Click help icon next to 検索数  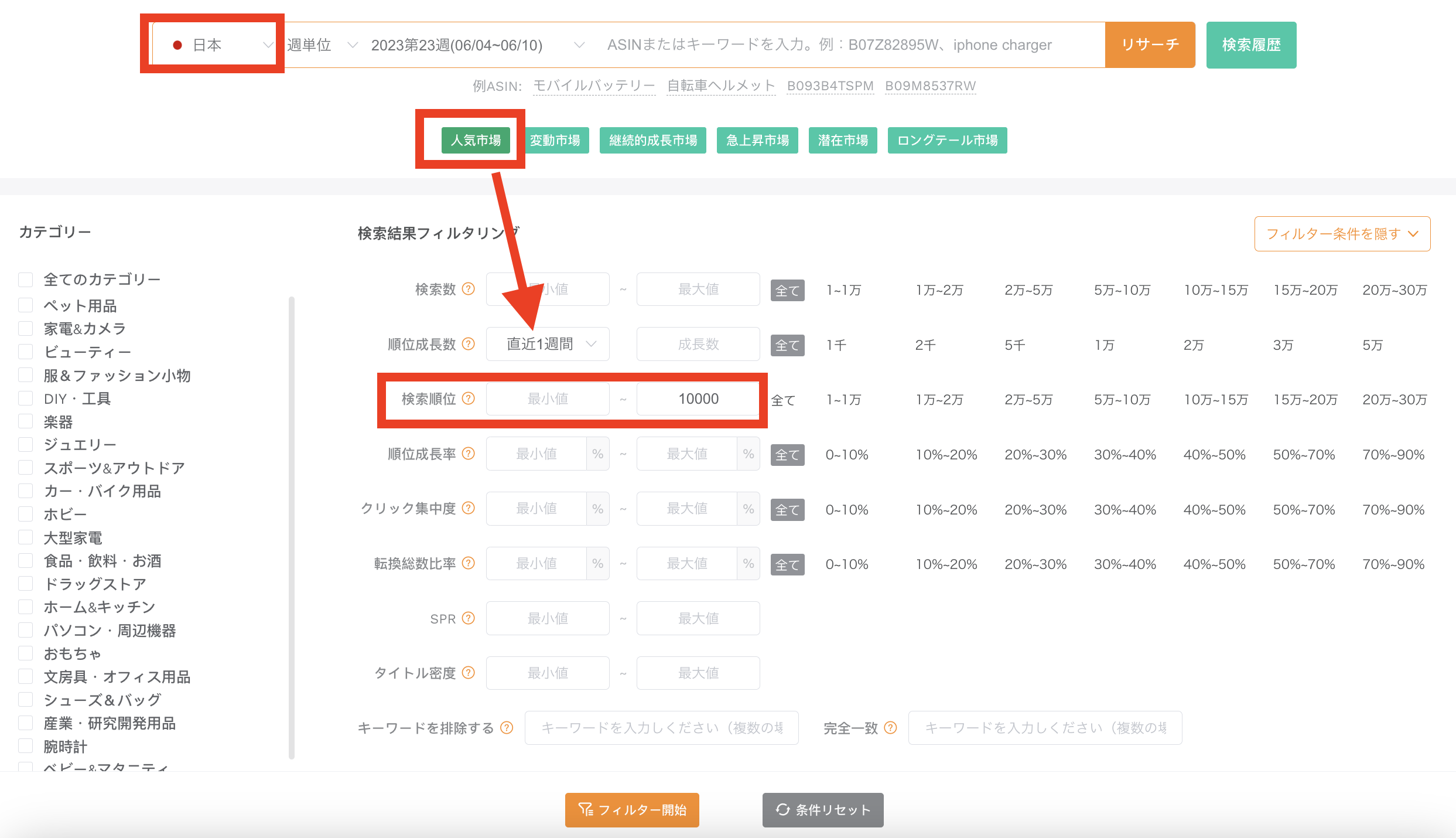pos(468,289)
